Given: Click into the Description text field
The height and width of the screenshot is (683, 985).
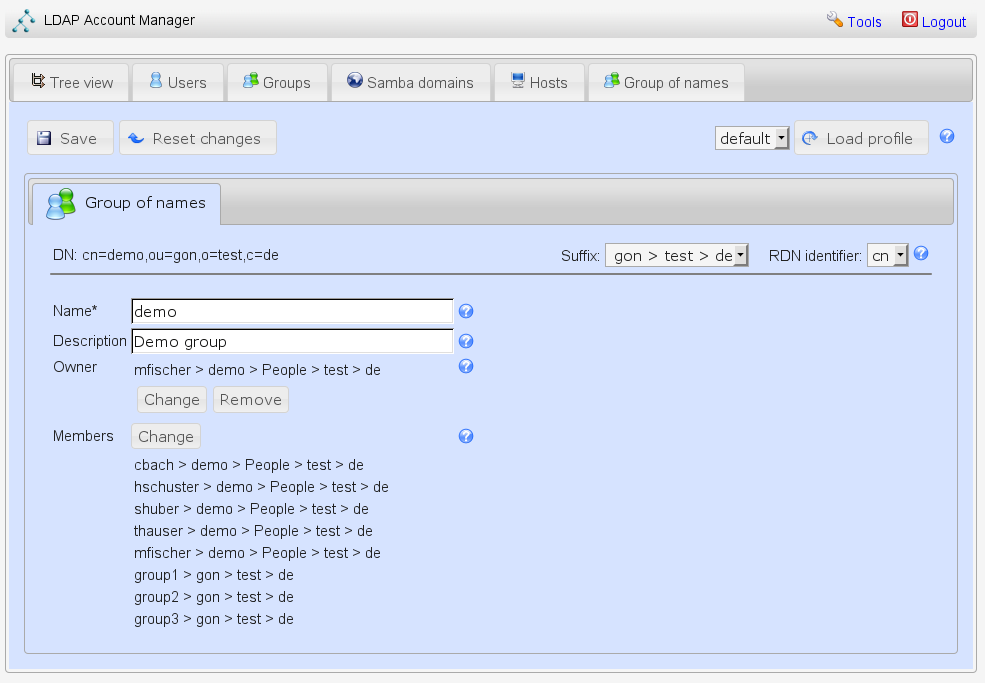Looking at the screenshot, I should point(292,342).
